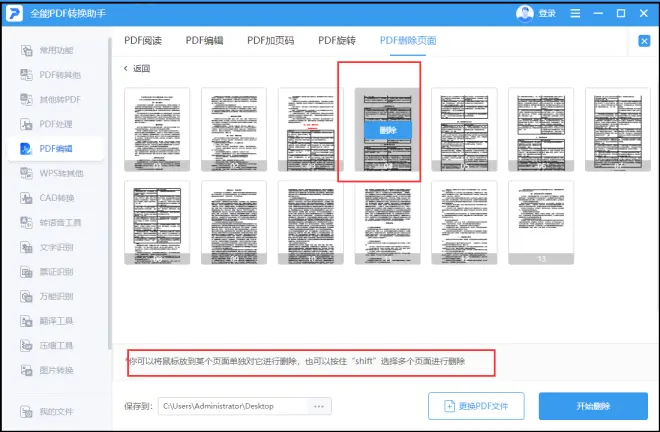The width and height of the screenshot is (660, 432).
Task: Switch to the PDF编辑 top tab
Action: click(205, 40)
